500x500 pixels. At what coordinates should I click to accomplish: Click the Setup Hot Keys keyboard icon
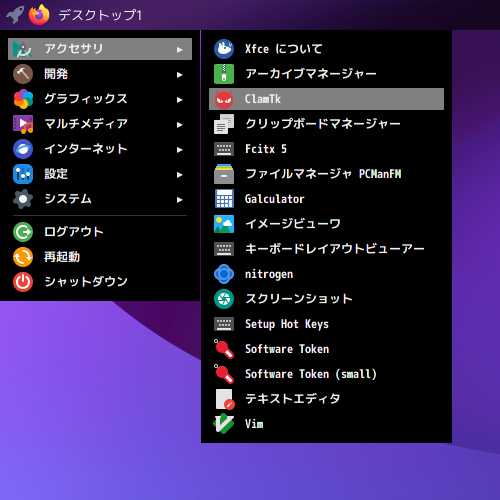pyautogui.click(x=224, y=324)
